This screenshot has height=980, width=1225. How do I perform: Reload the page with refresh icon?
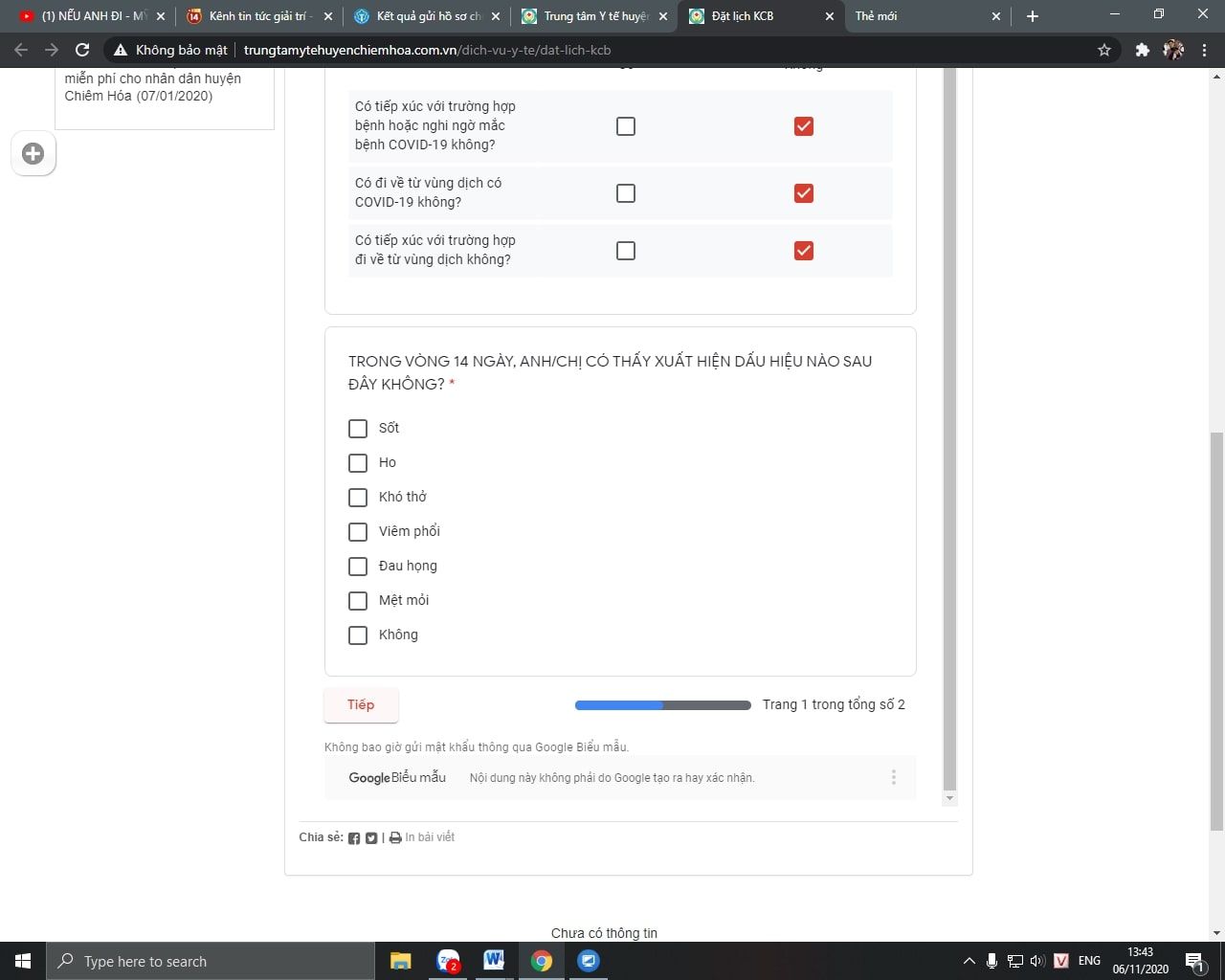[82, 50]
